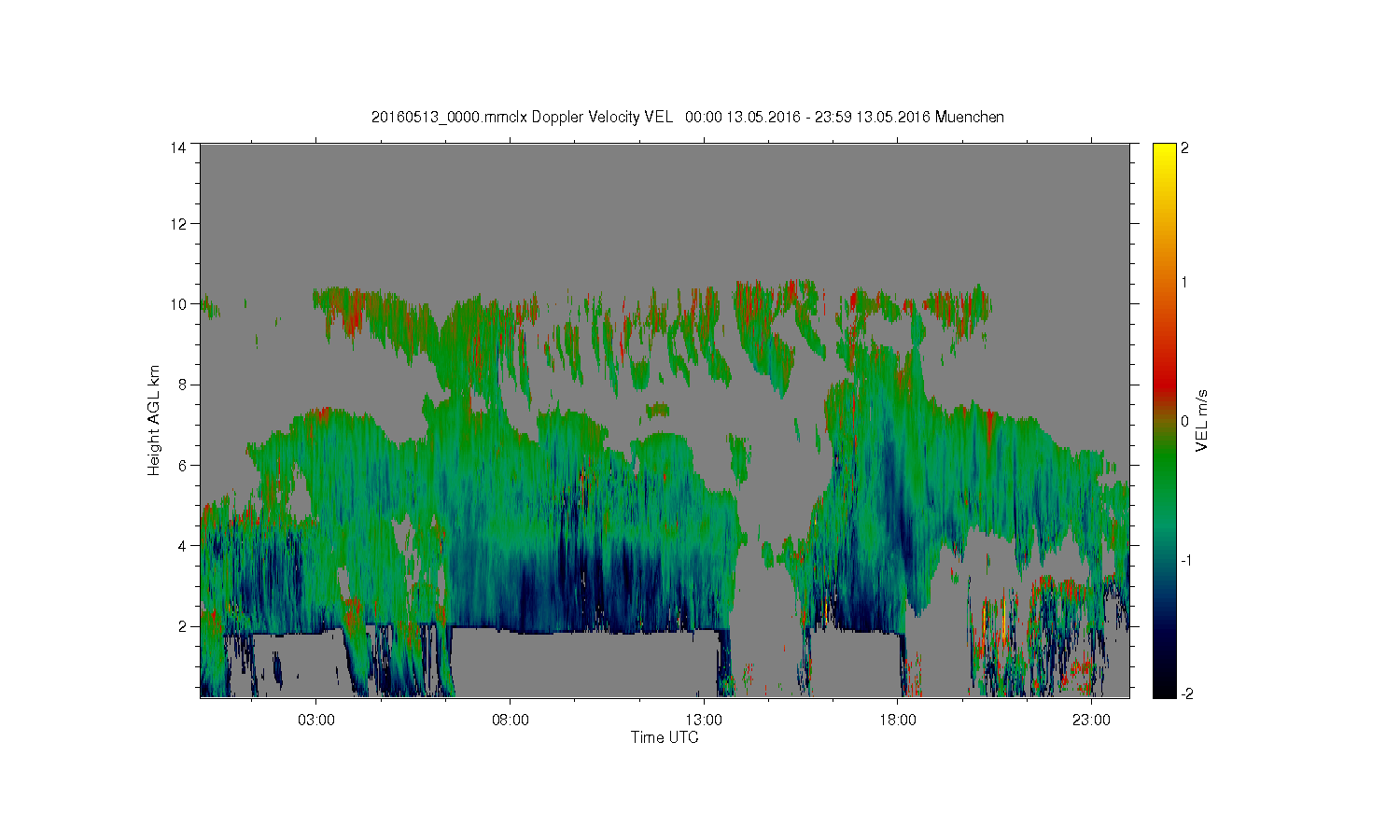The width and height of the screenshot is (1400, 840).
Task: Select the 12 km height tick label
Action: [177, 224]
